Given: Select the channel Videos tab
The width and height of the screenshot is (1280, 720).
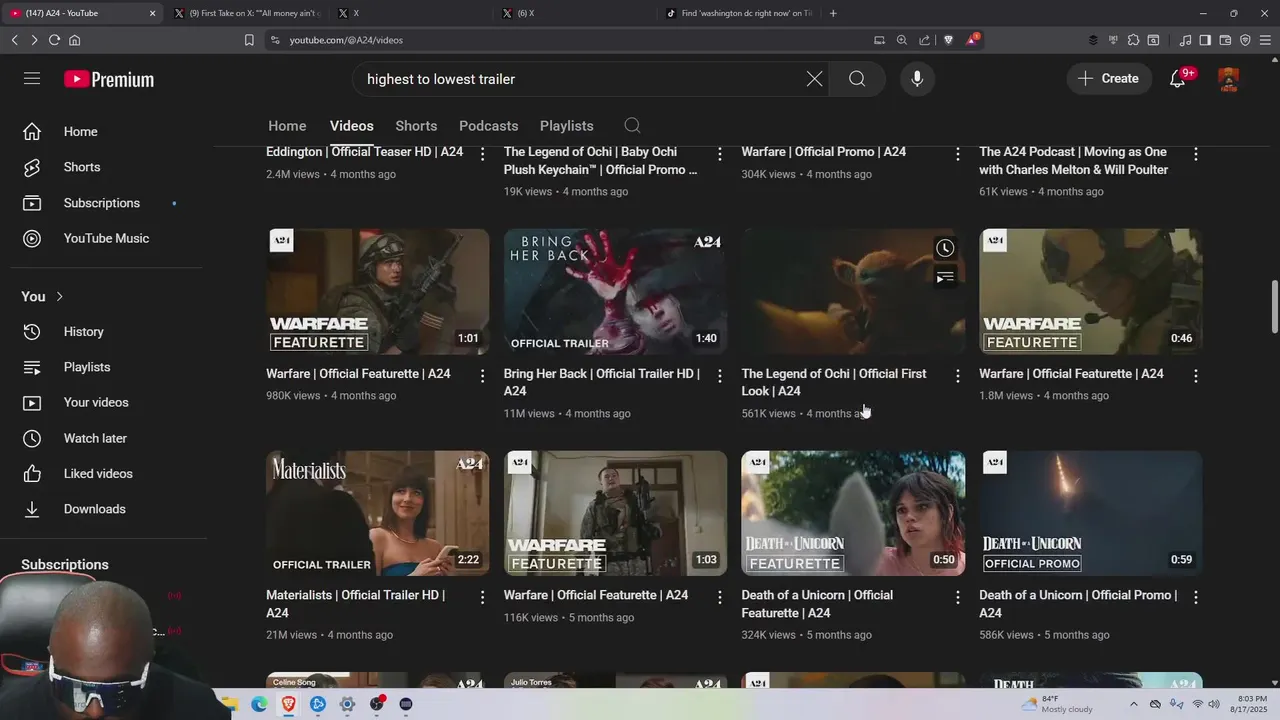Looking at the screenshot, I should click(x=352, y=126).
